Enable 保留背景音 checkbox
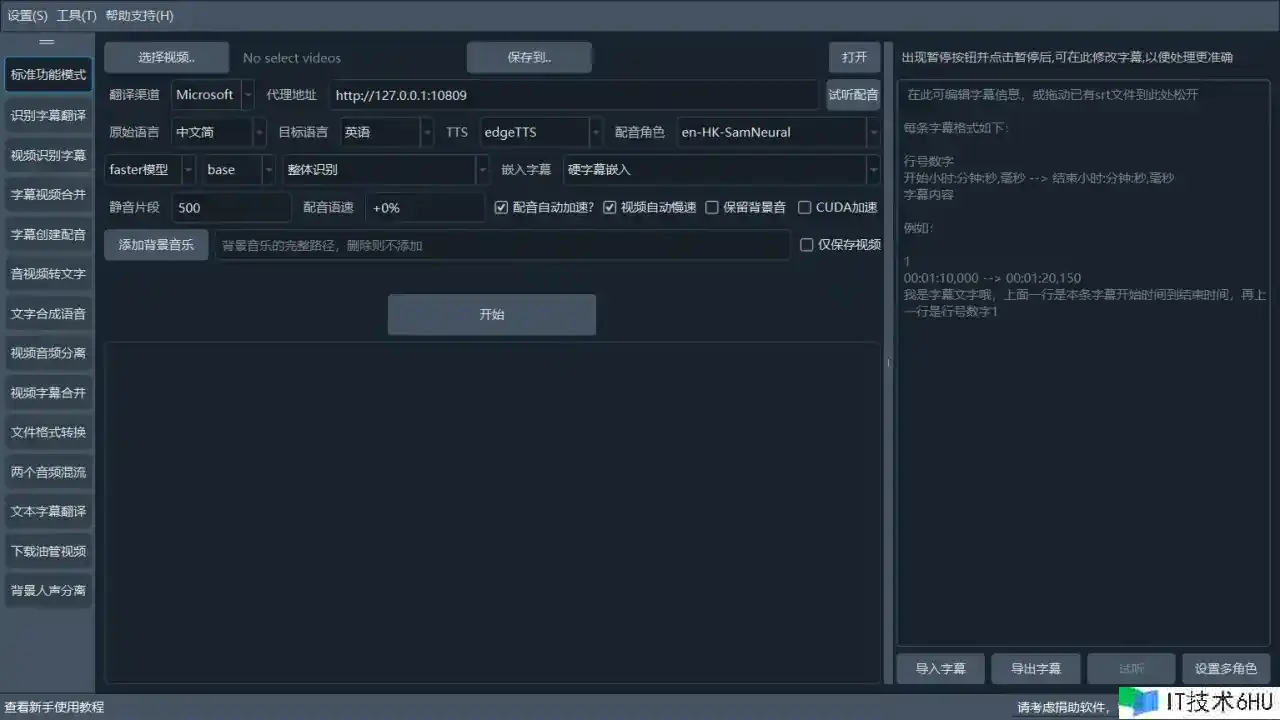The image size is (1280, 720). (712, 208)
